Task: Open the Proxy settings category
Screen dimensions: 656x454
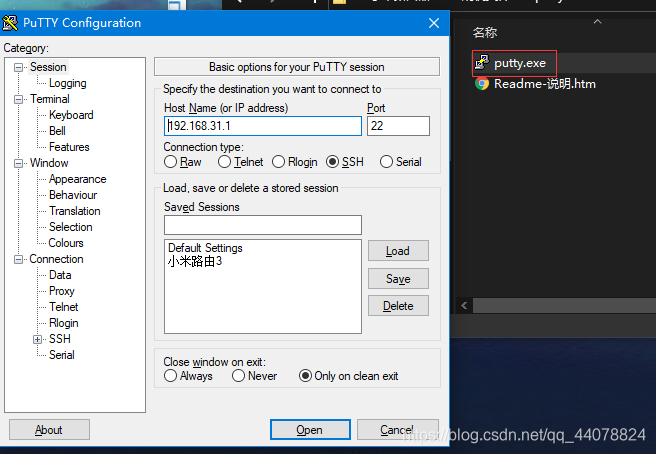Action: (x=62, y=291)
